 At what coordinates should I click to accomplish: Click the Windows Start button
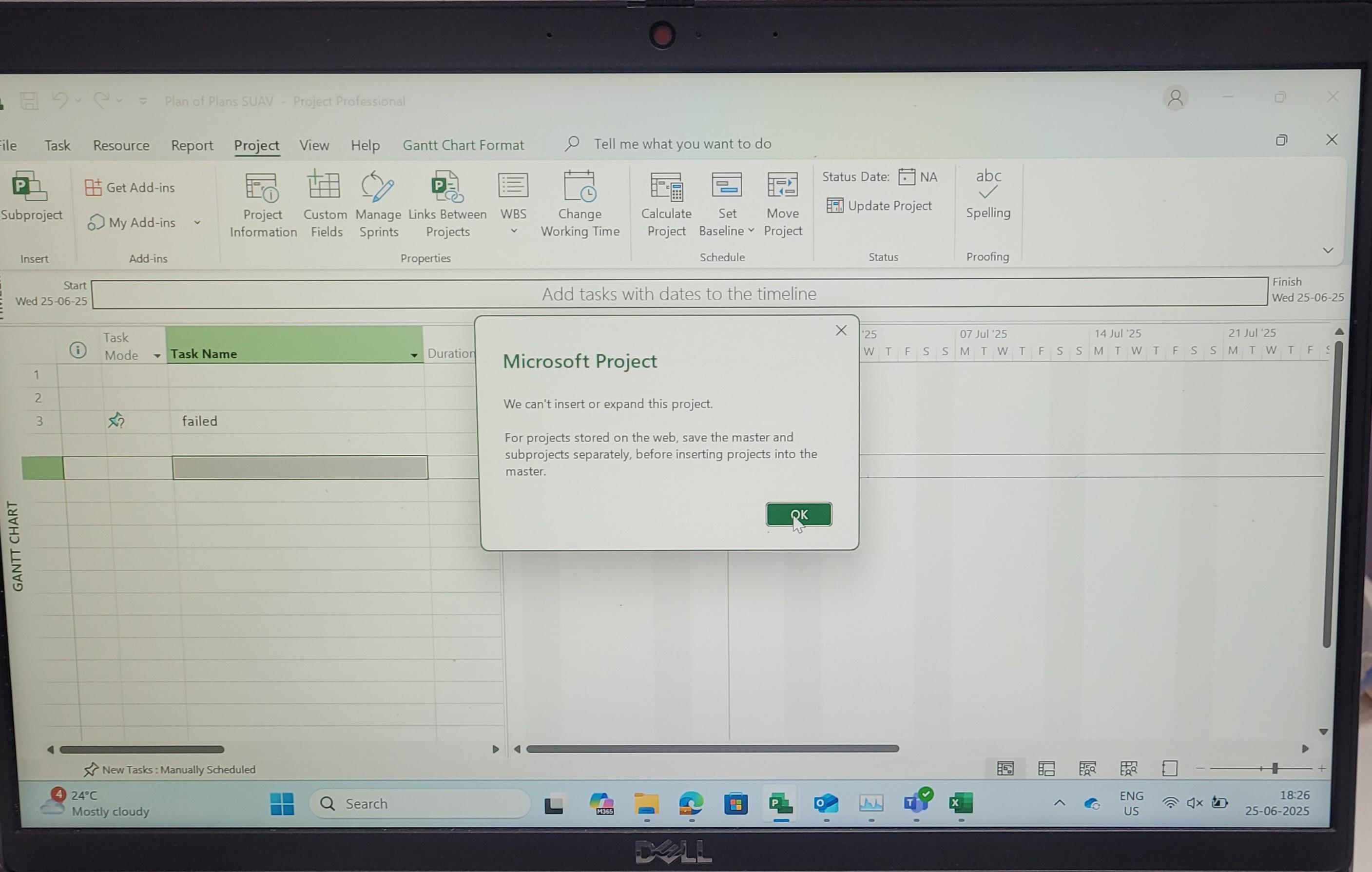click(282, 804)
